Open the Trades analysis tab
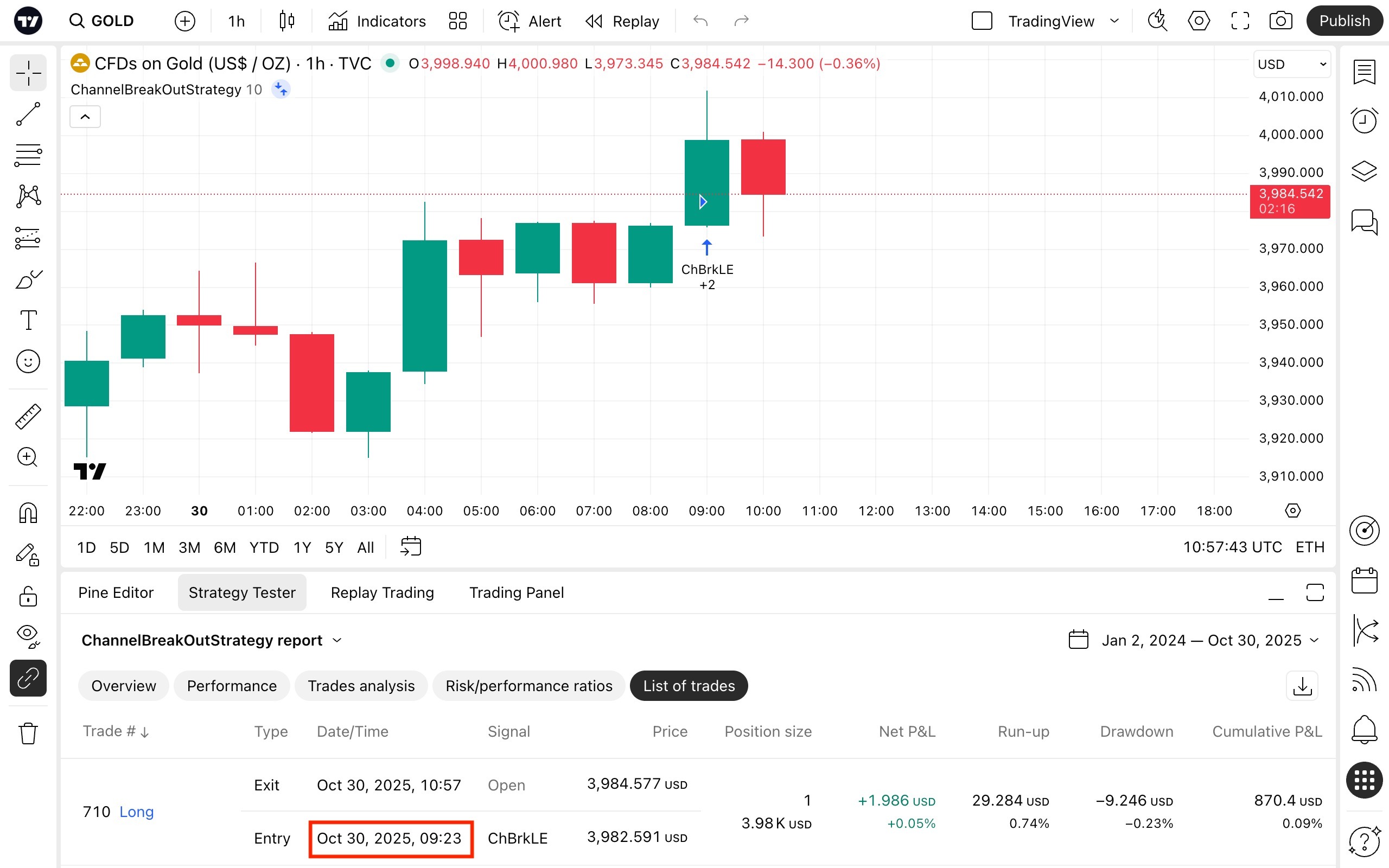 pyautogui.click(x=361, y=685)
